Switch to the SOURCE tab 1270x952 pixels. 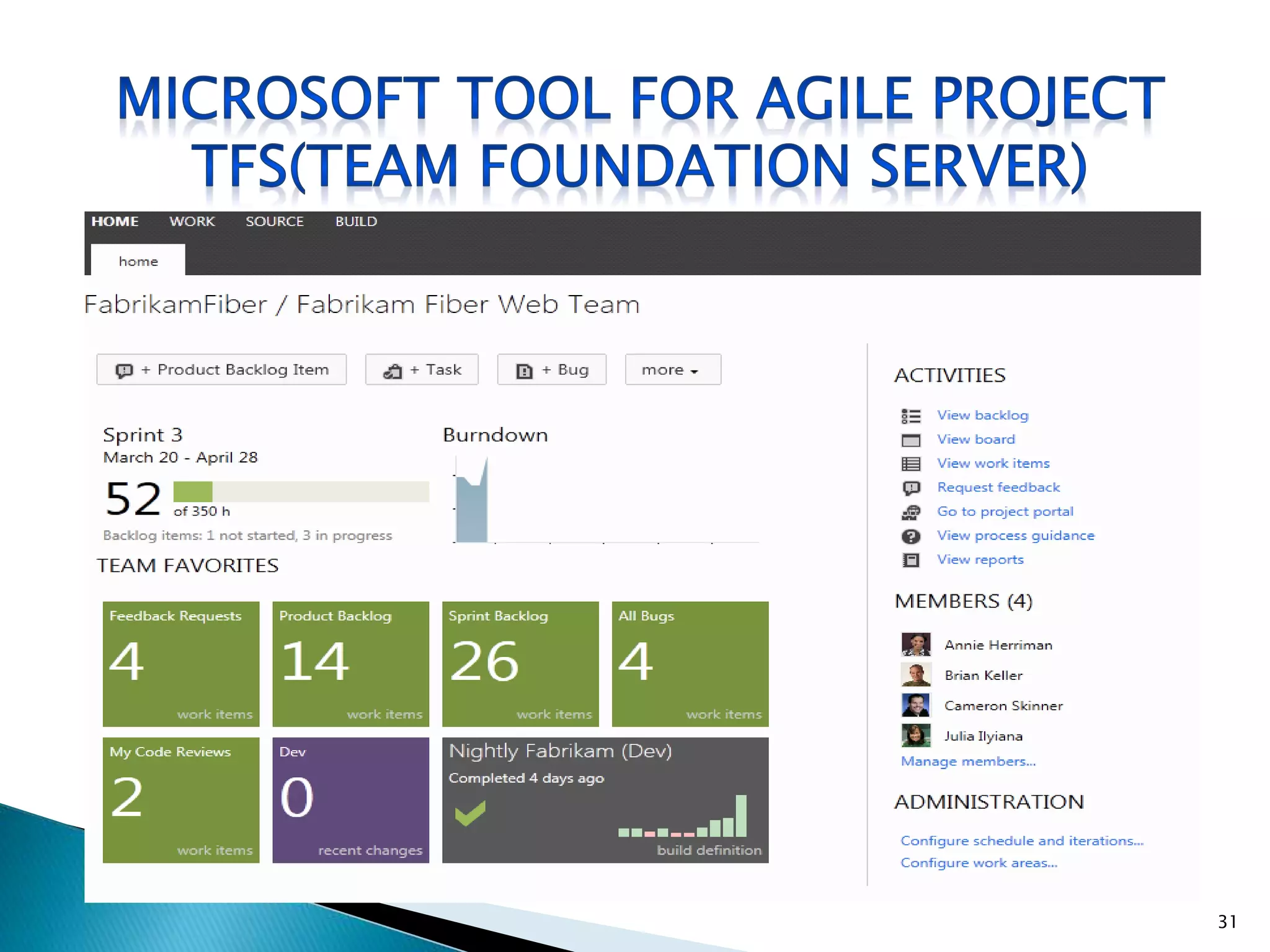(274, 222)
